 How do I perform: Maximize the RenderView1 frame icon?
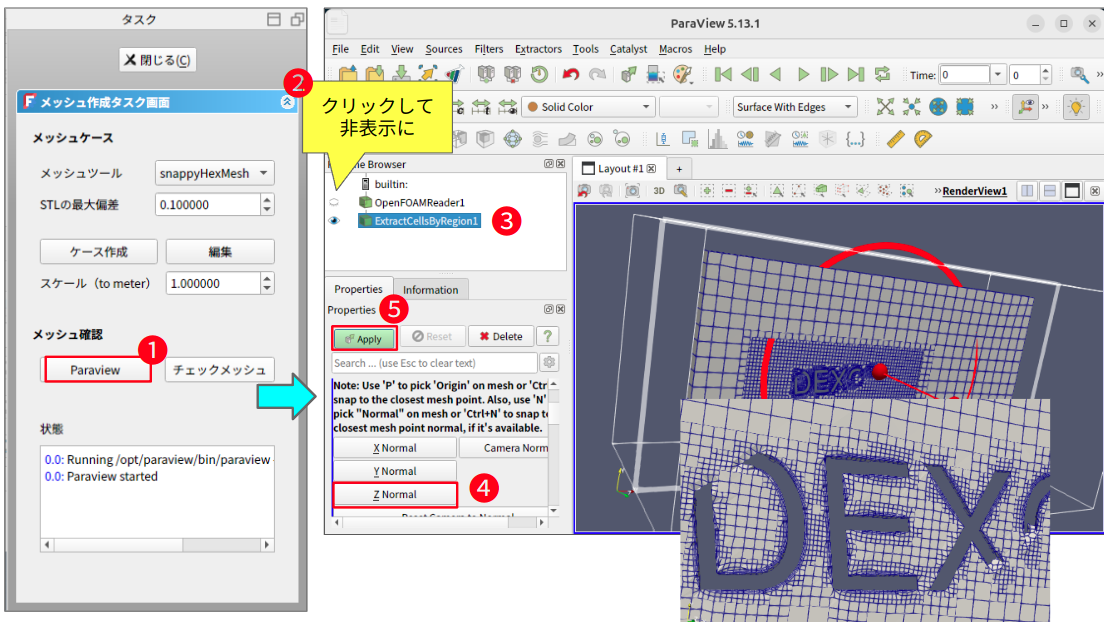1072,190
